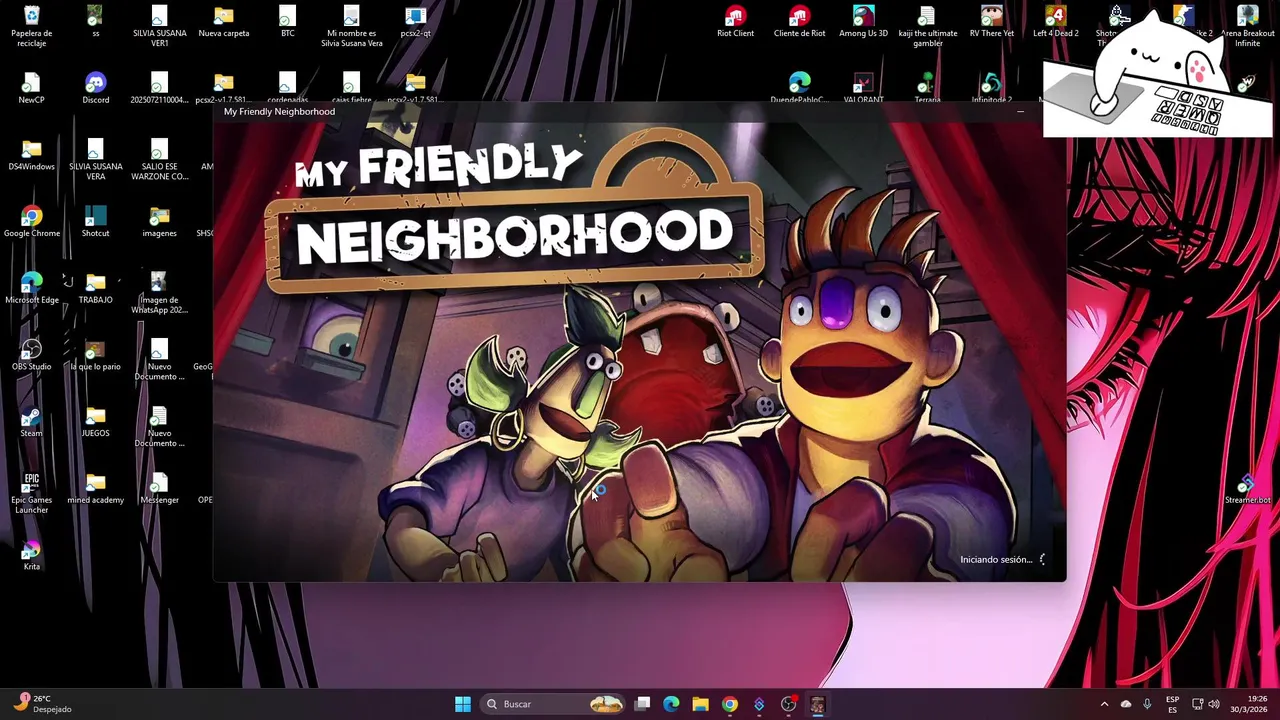Open the Papelera de reciclaje desktop icon
This screenshot has height=720, width=1280.
pyautogui.click(x=31, y=27)
